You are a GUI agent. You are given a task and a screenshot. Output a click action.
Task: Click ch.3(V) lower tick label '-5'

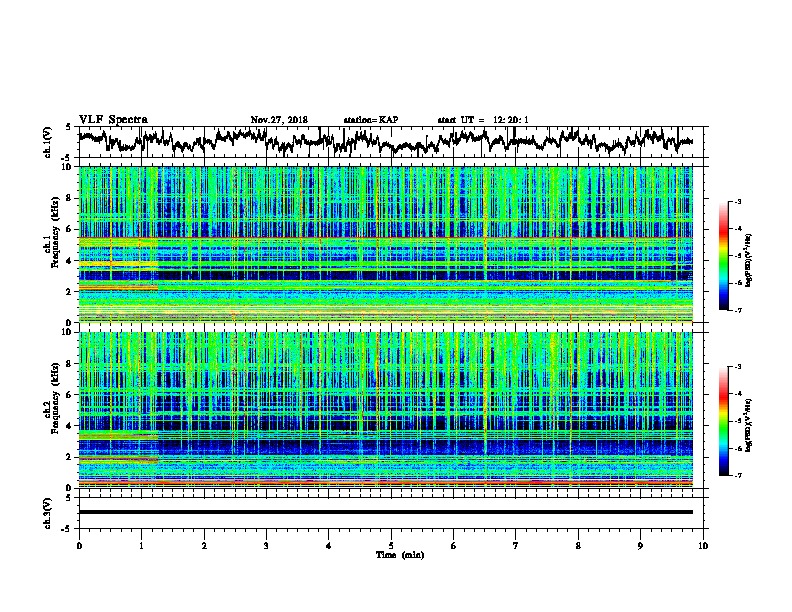[x=67, y=529]
